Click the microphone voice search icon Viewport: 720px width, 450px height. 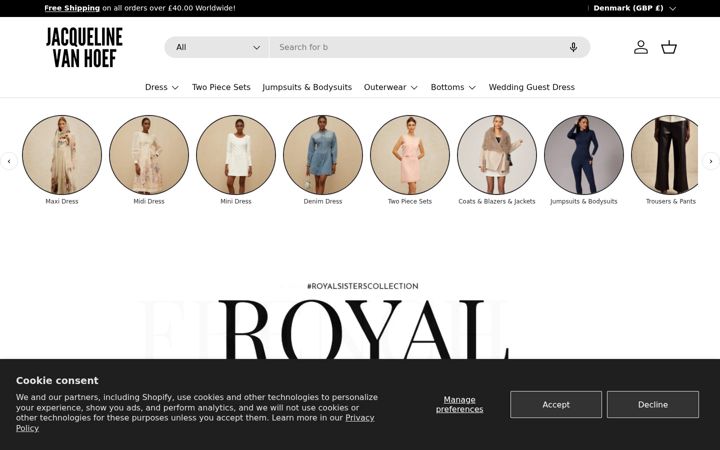[x=573, y=47]
